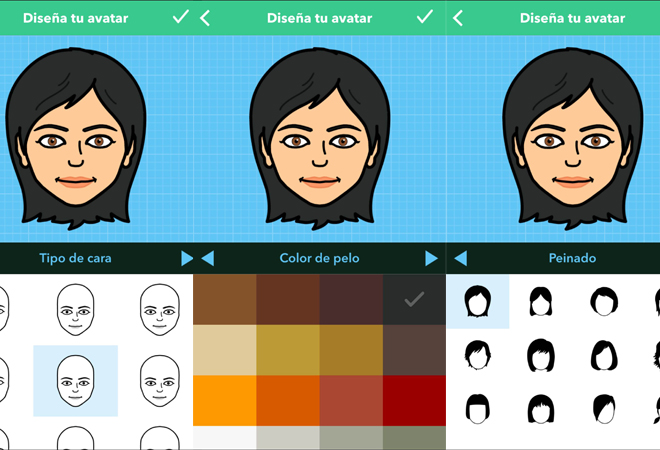660x450 pixels.
Task: Choose the dark red hair color
Action: coord(414,399)
